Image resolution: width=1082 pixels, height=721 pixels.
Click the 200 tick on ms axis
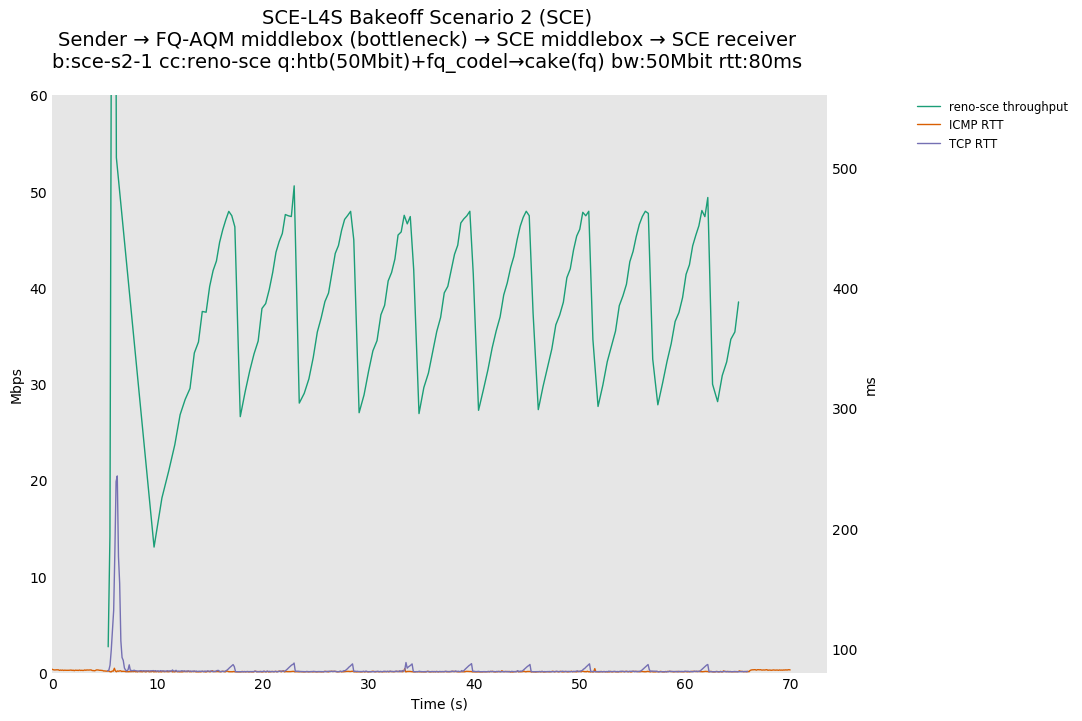point(846,530)
